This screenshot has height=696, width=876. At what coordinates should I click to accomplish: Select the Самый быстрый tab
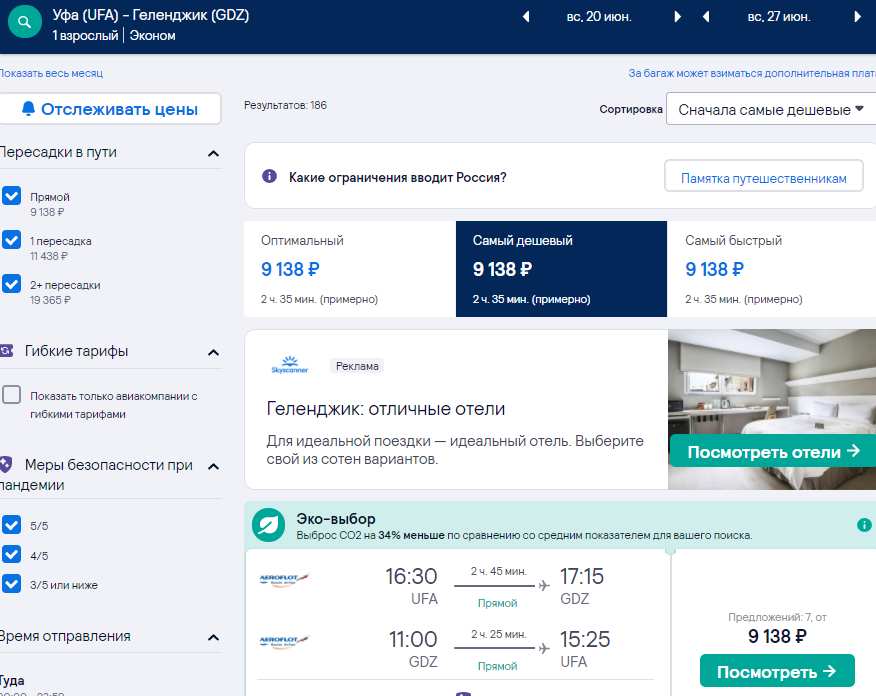772,269
